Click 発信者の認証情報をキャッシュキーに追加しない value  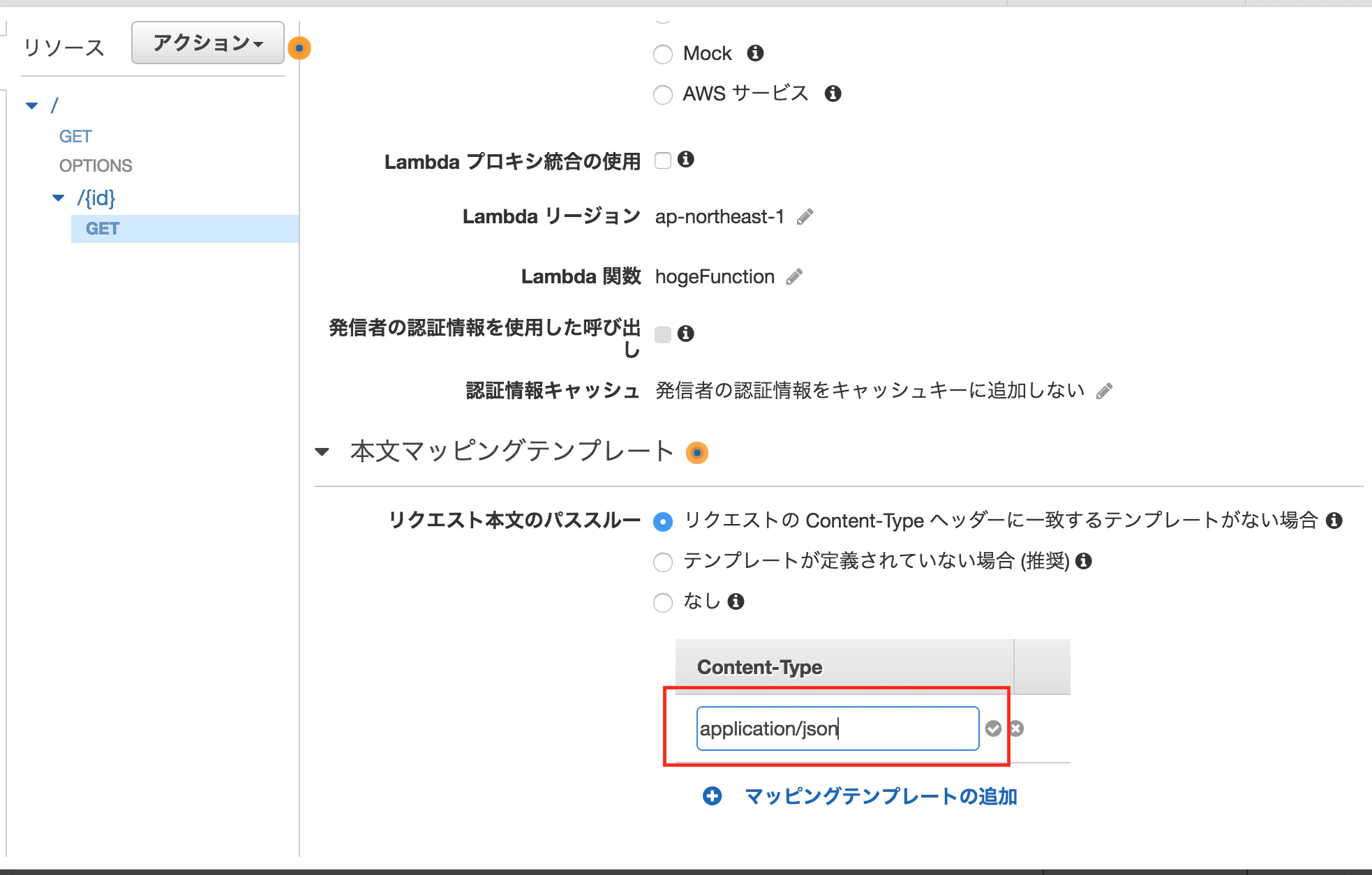[870, 390]
